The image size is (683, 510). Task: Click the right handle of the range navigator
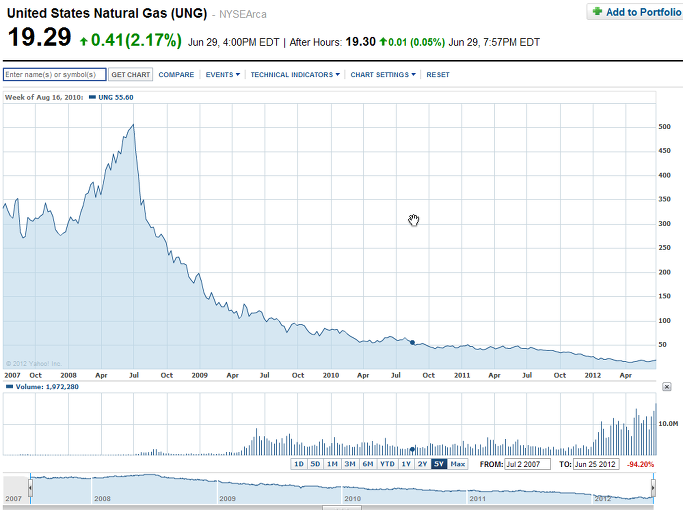[653, 488]
